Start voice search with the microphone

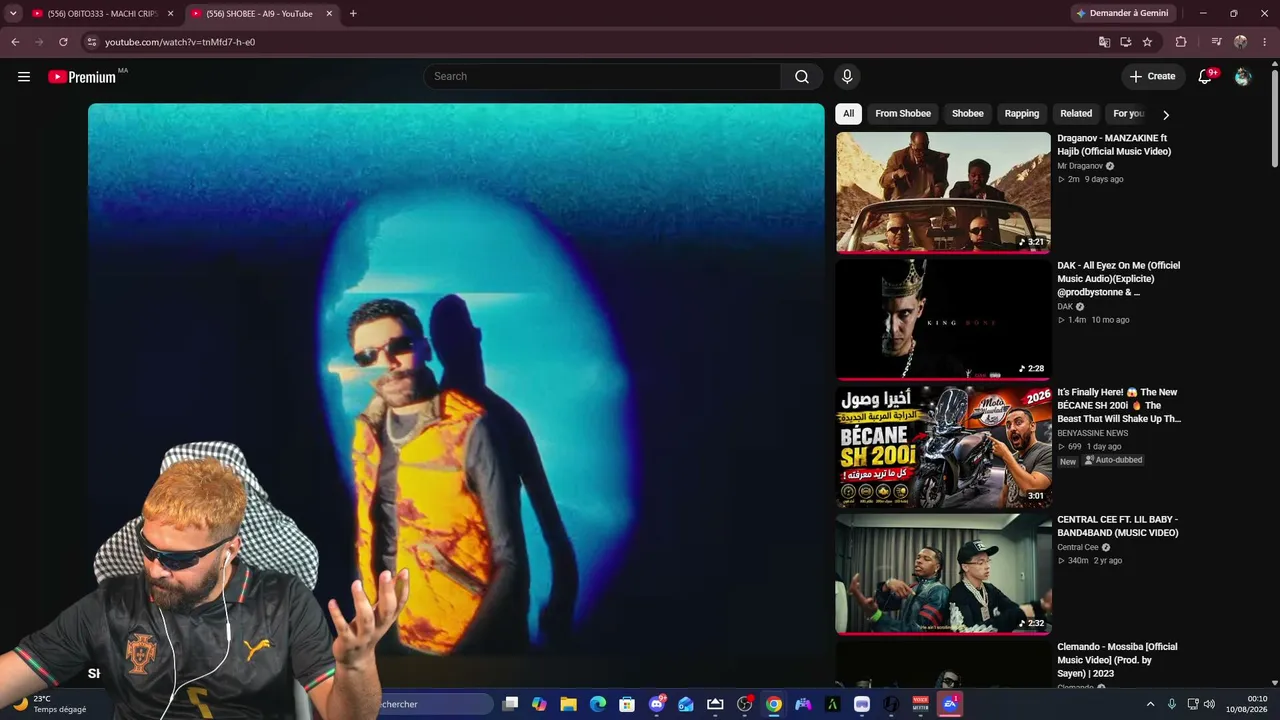tap(847, 77)
